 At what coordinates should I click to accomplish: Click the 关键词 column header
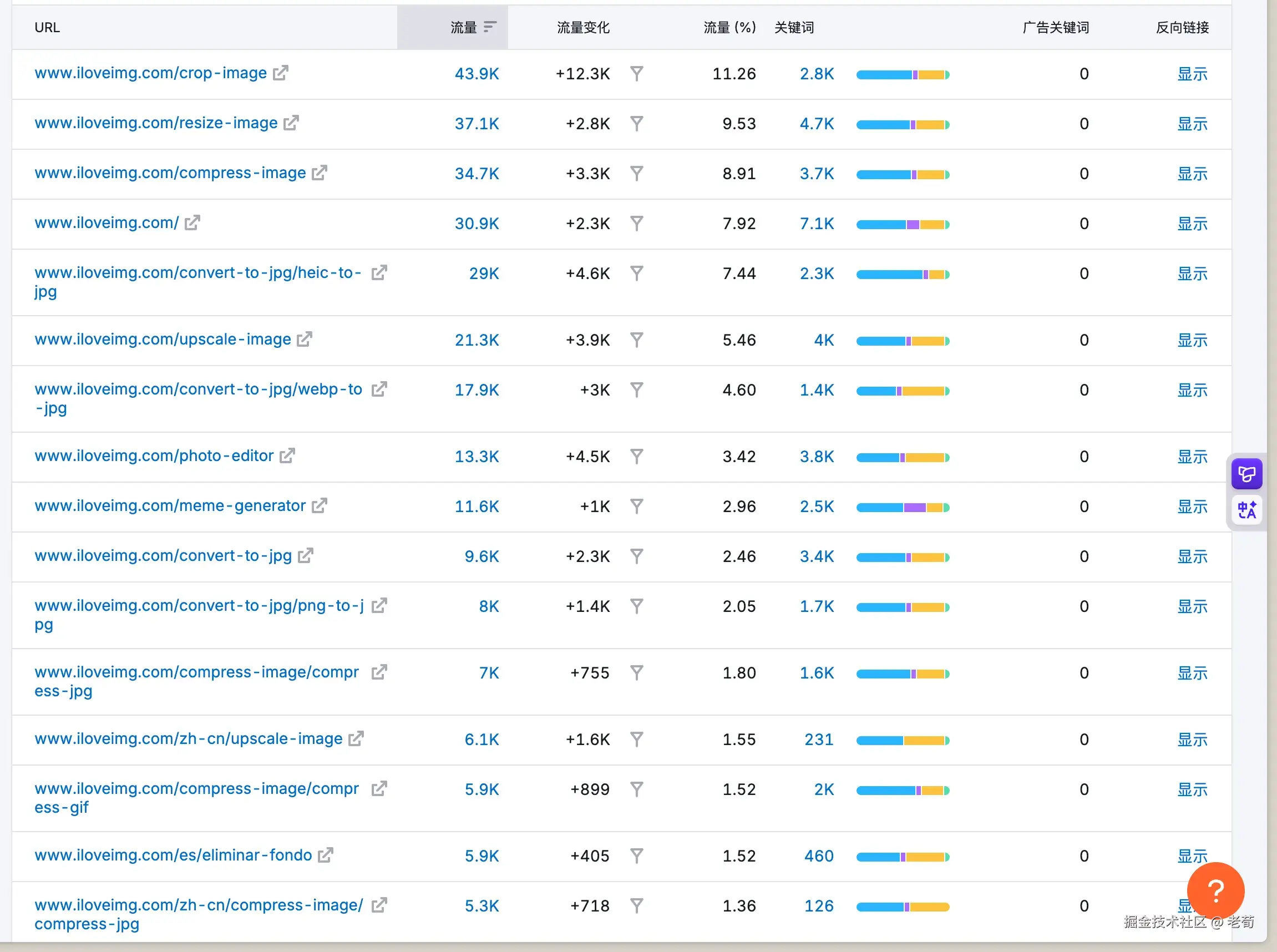(793, 27)
